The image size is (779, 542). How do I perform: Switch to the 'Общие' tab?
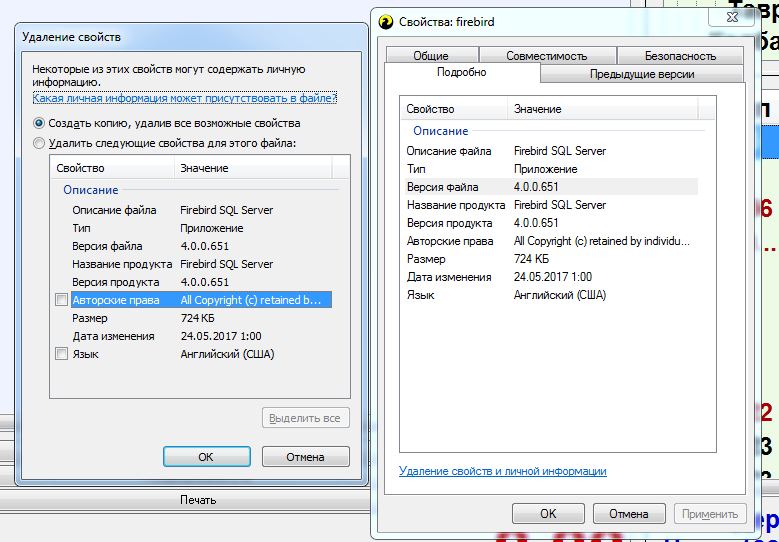click(x=431, y=56)
